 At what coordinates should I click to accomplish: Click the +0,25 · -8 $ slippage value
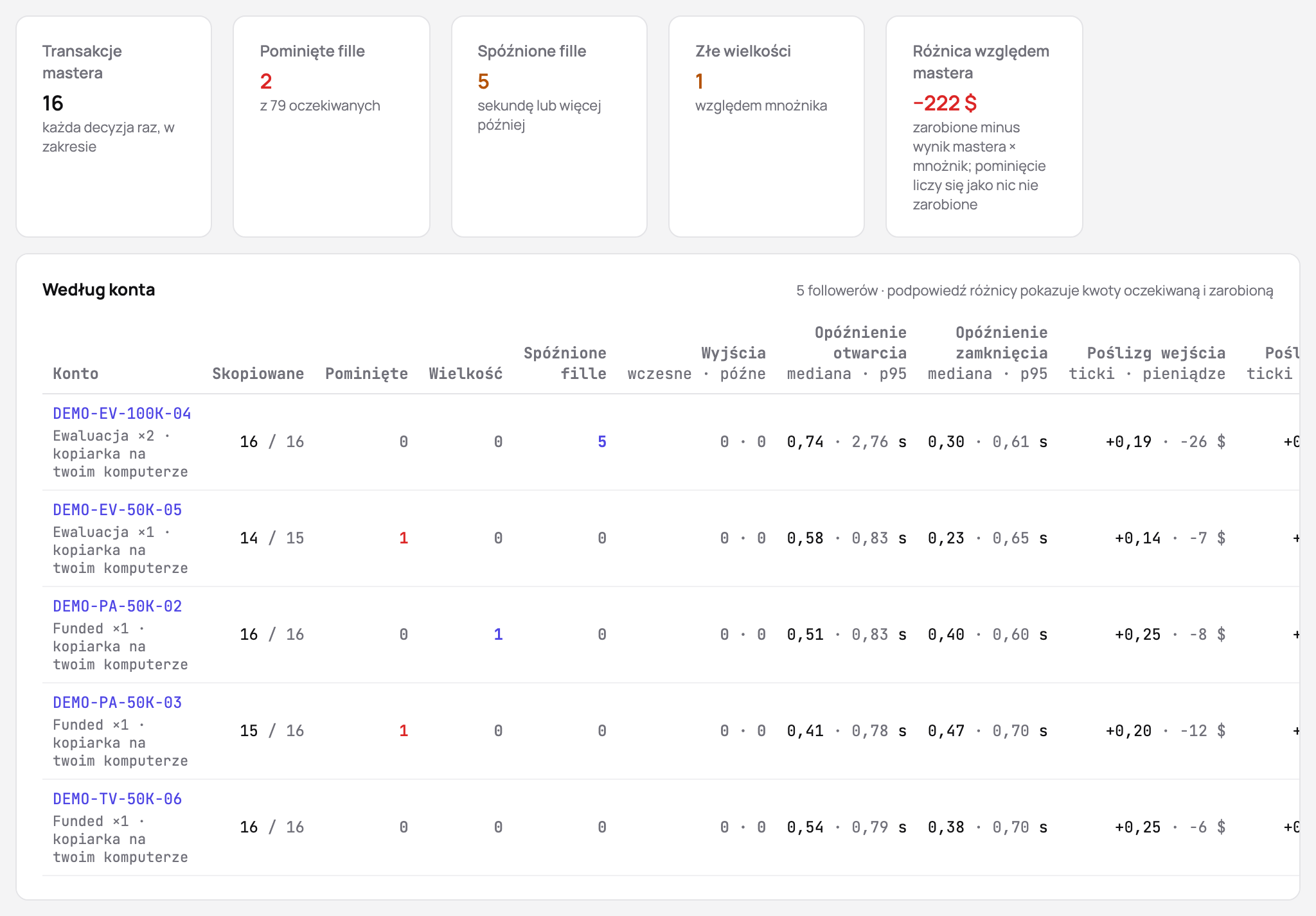click(x=1170, y=635)
